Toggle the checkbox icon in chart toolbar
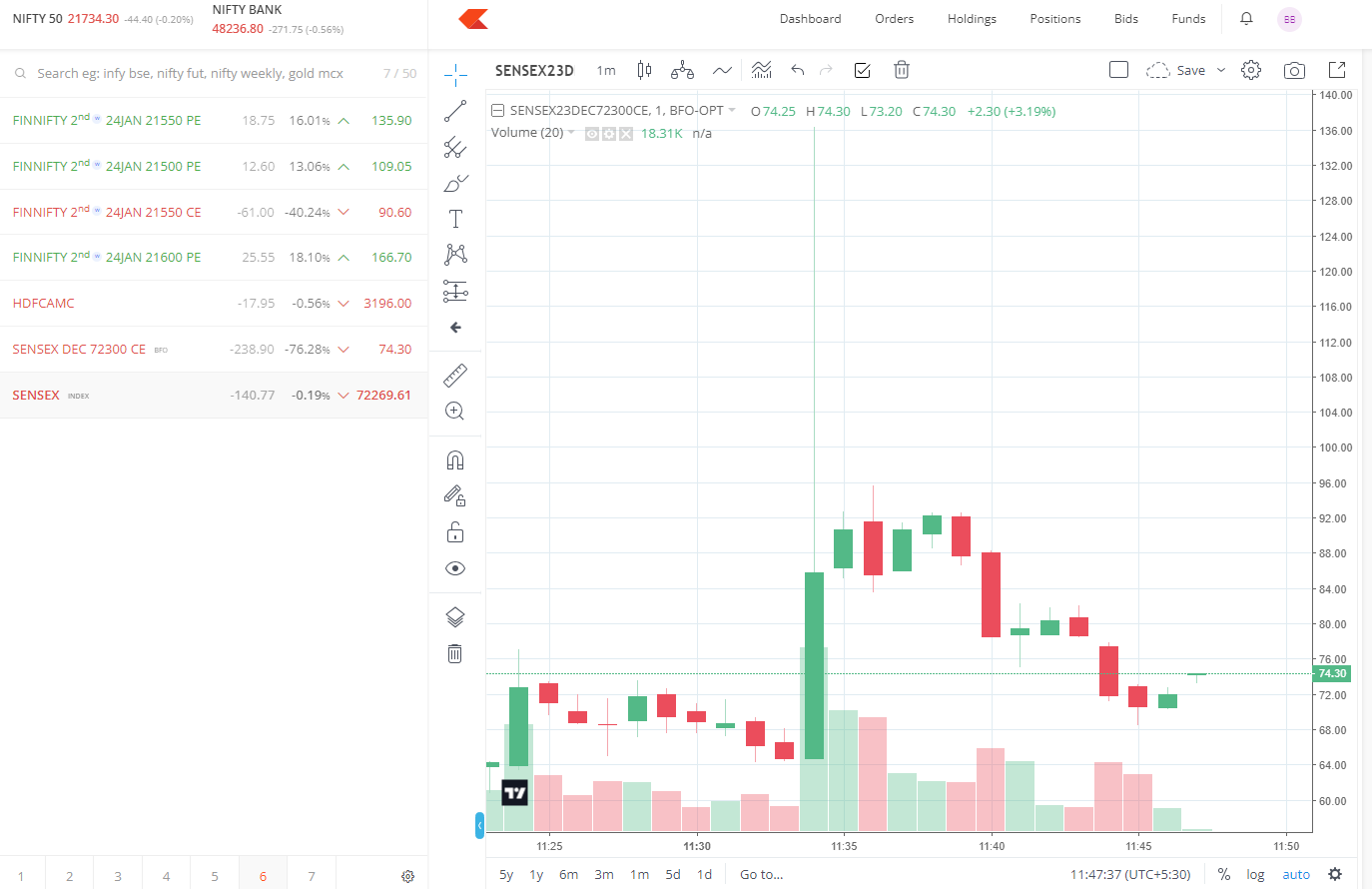This screenshot has width=1372, height=889. click(863, 70)
